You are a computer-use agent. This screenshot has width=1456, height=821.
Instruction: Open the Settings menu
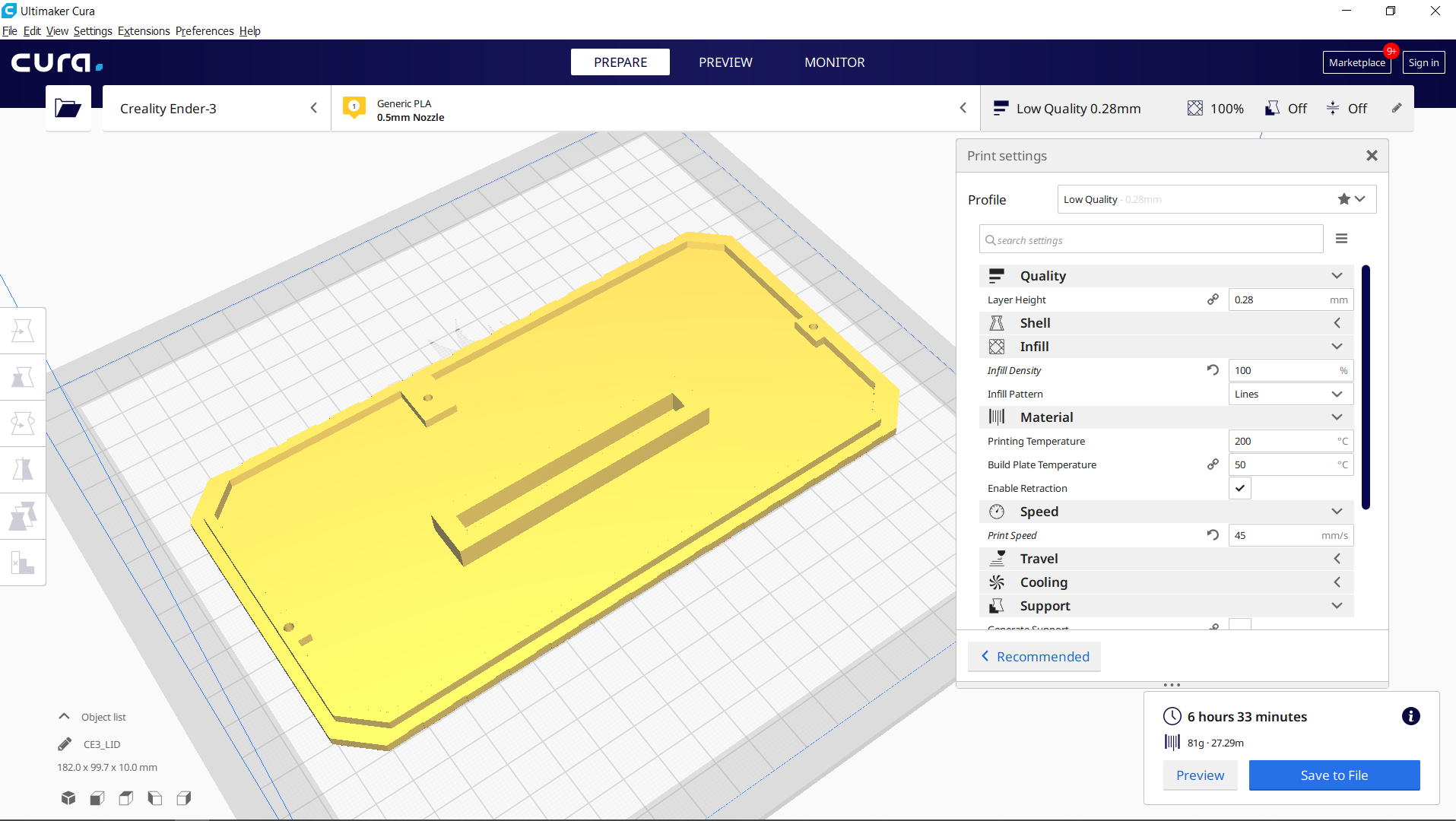coord(93,31)
